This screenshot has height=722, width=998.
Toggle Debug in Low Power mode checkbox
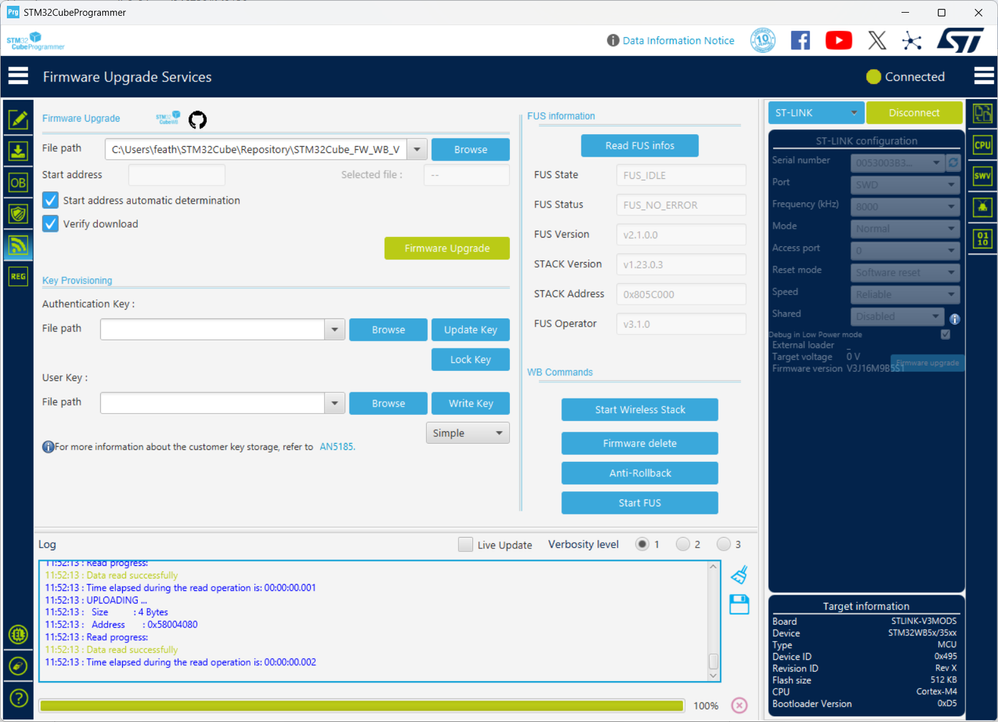pyautogui.click(x=945, y=334)
